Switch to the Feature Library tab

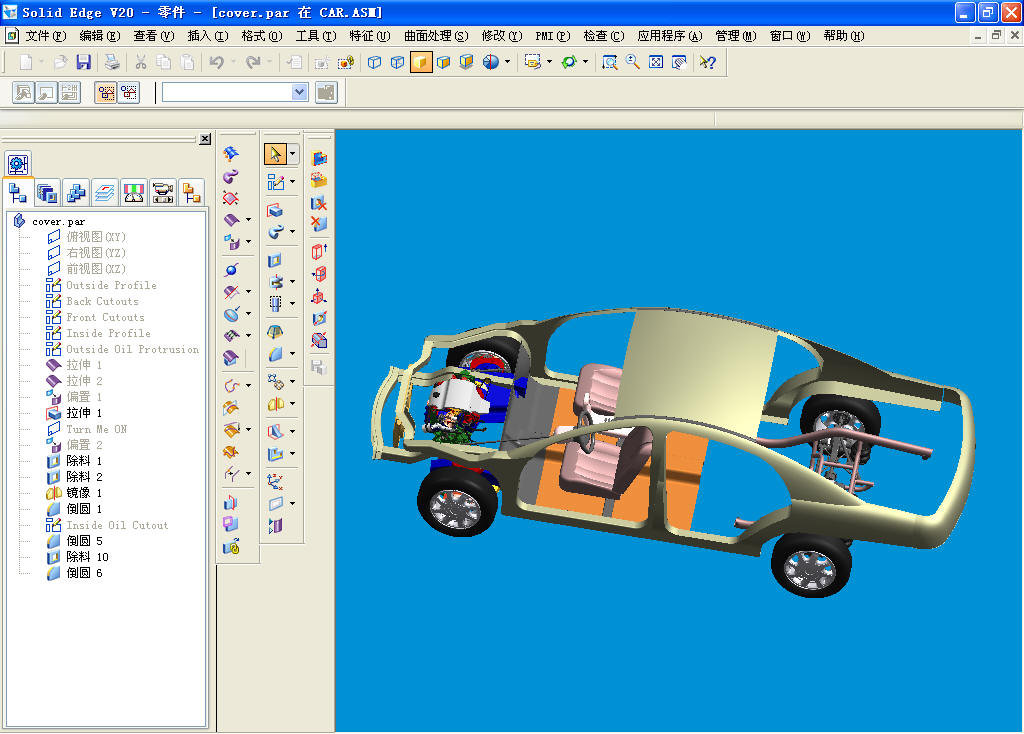pyautogui.click(x=47, y=193)
